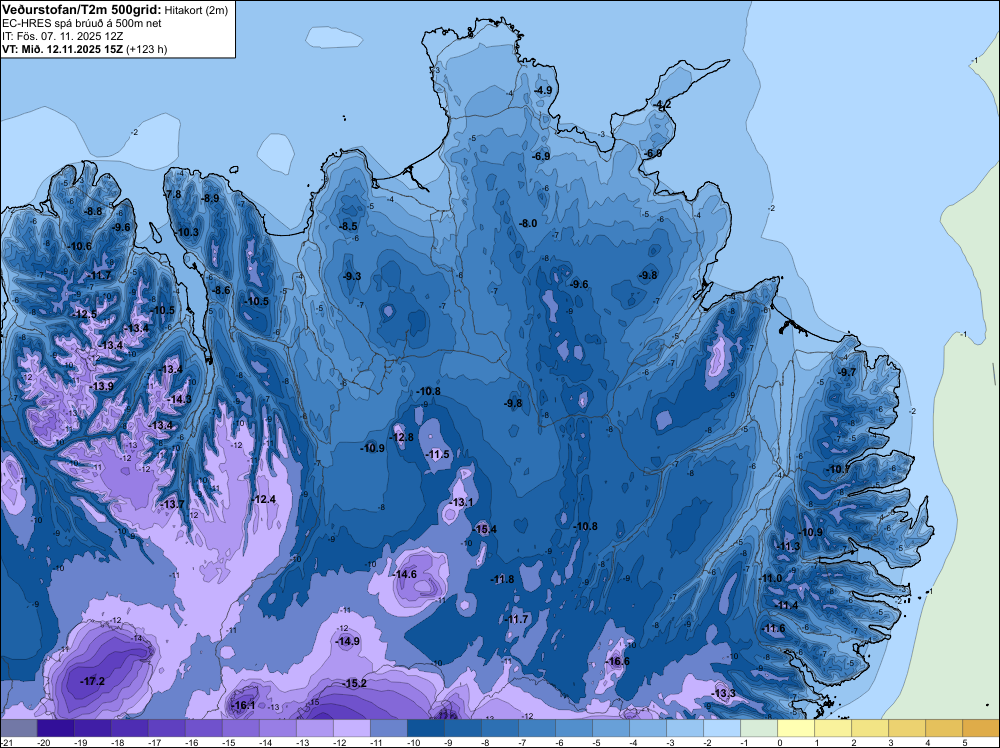Click the -11.3 temperature value
The width and height of the screenshot is (1000, 748).
click(788, 546)
